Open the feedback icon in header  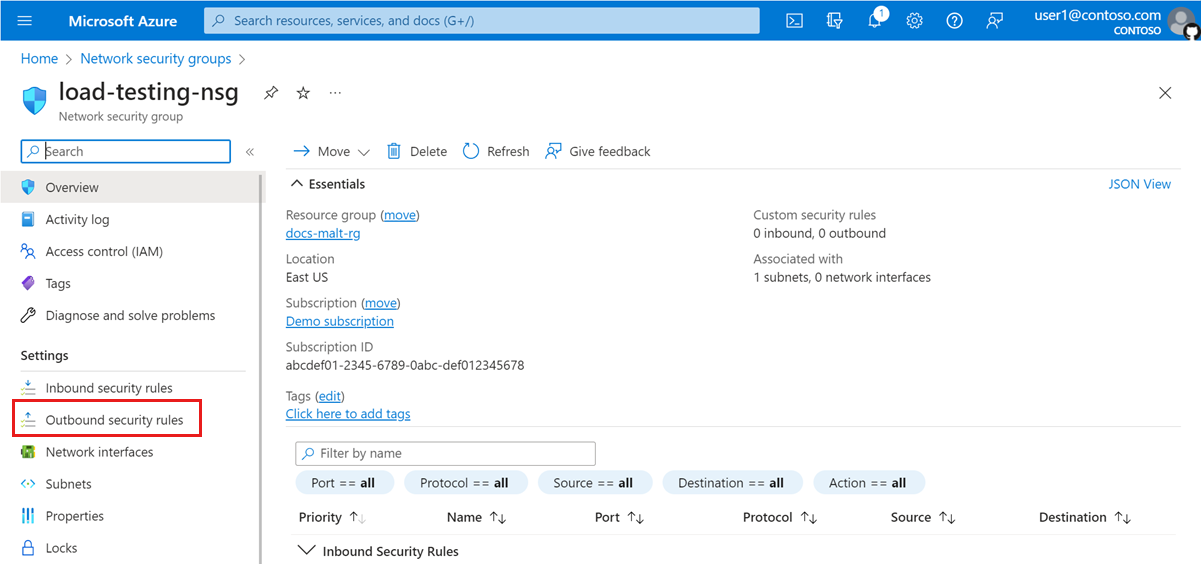pyautogui.click(x=994, y=20)
